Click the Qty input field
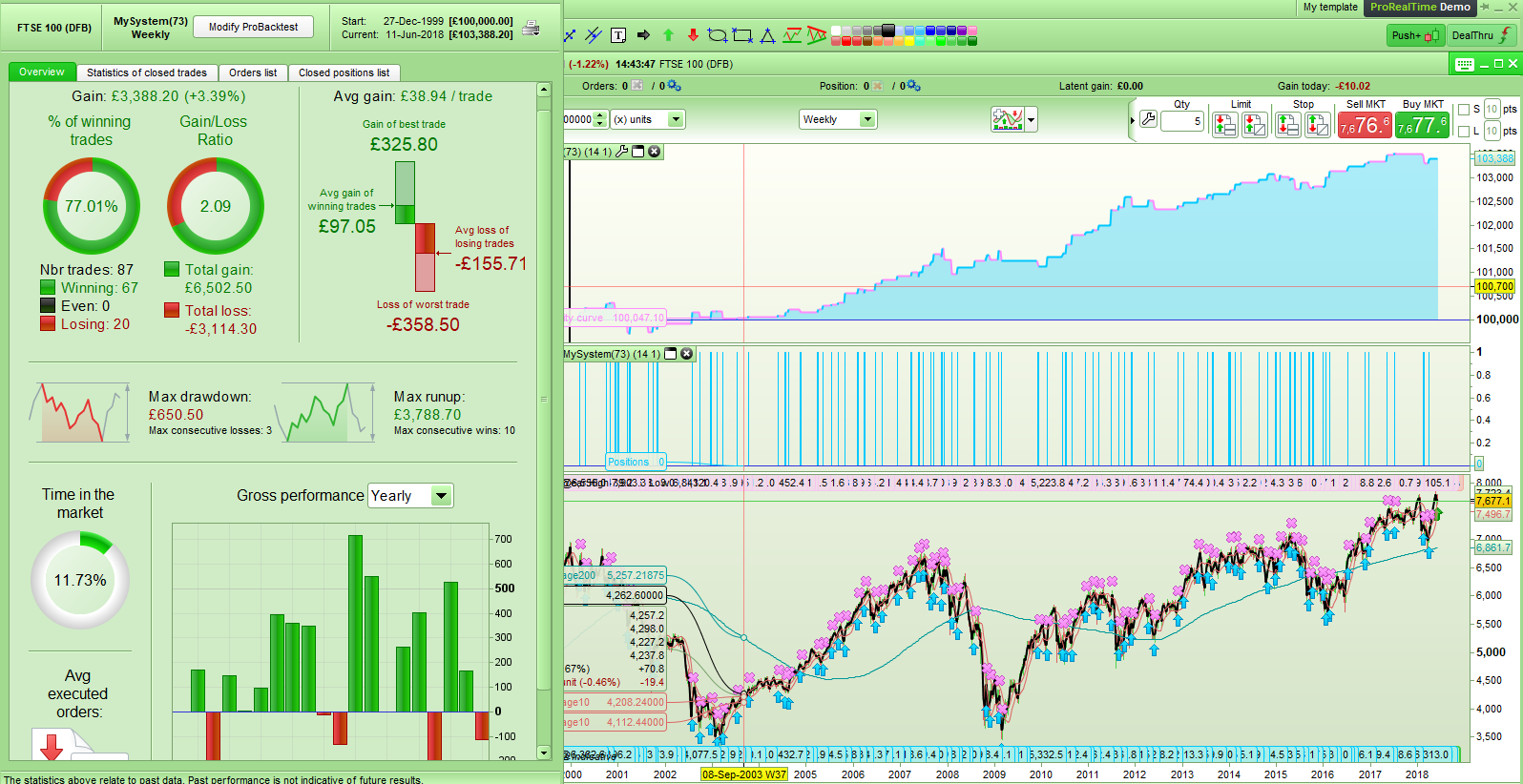Screen dimensions: 1523x784 [1182, 121]
